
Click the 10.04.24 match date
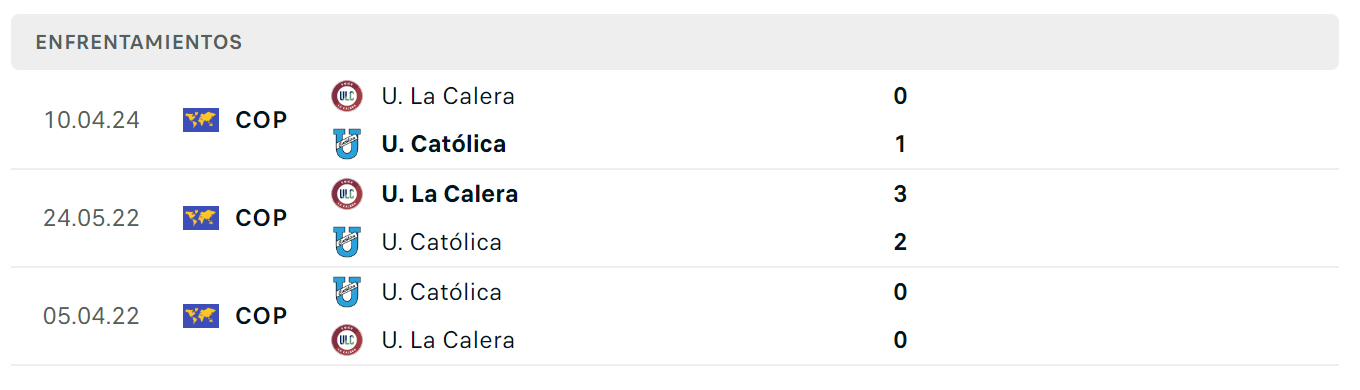click(91, 120)
